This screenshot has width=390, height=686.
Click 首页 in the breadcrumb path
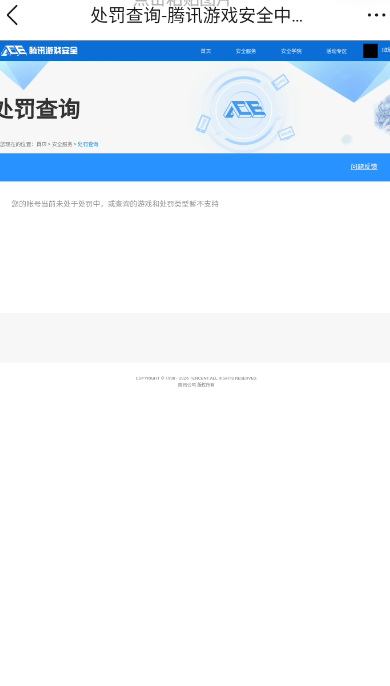tap(41, 144)
